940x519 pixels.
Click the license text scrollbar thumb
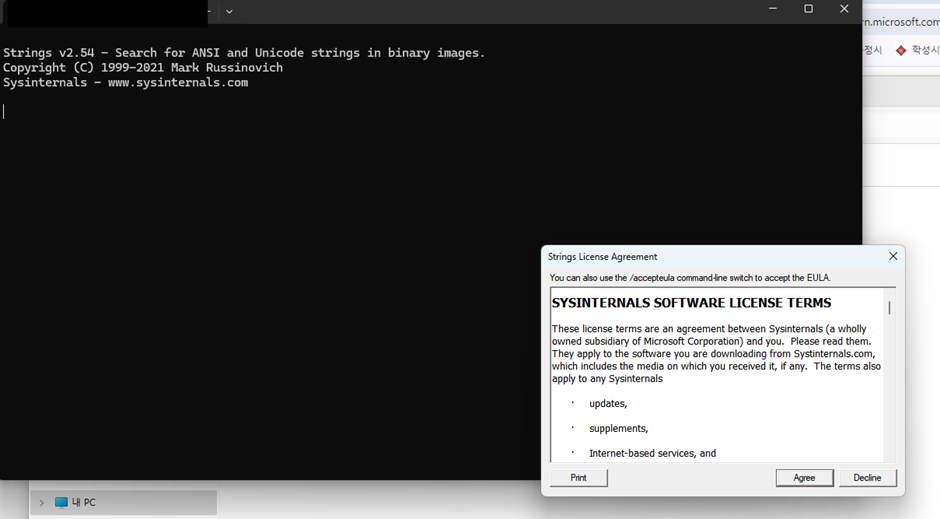(889, 307)
